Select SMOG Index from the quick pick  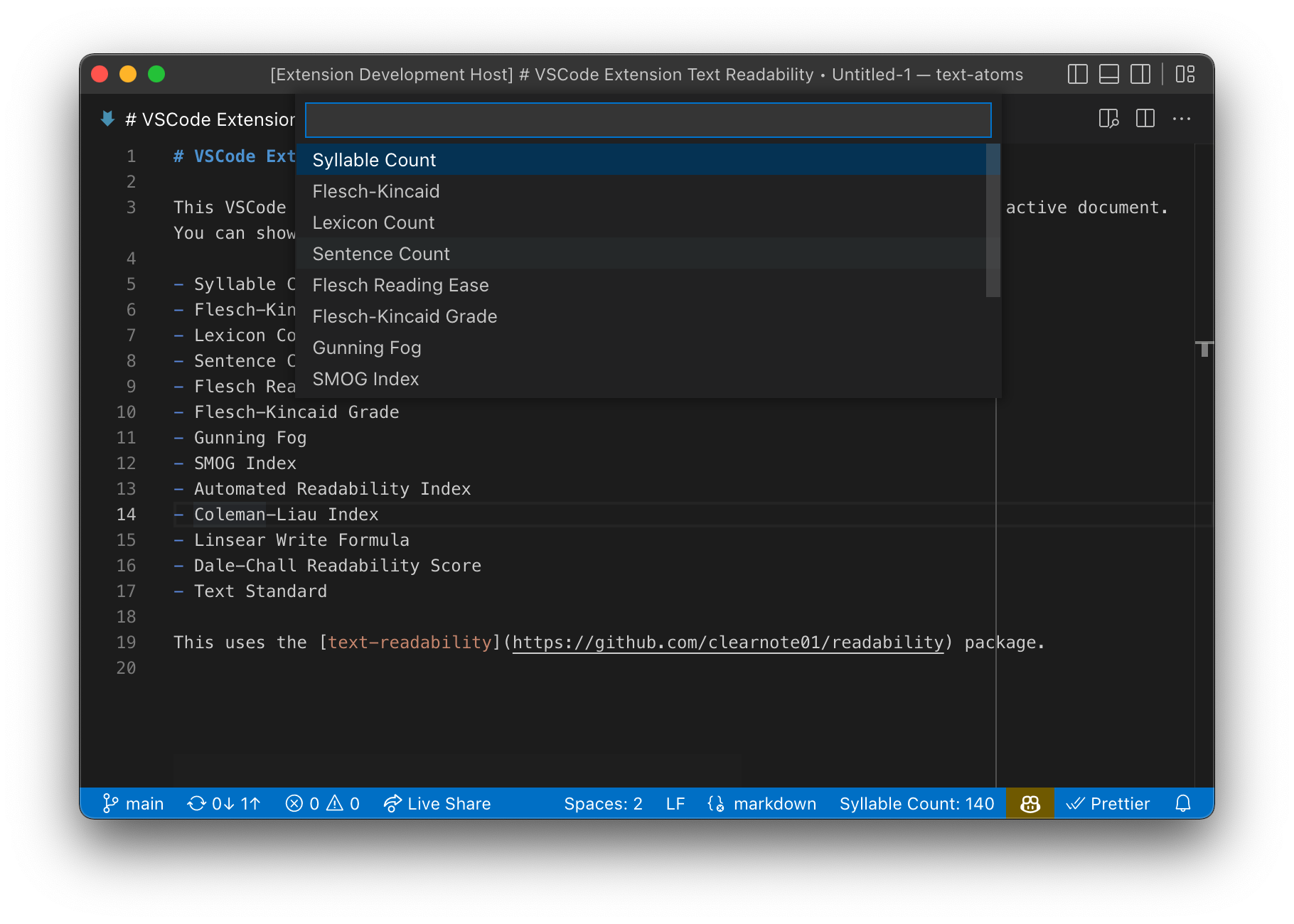click(365, 379)
